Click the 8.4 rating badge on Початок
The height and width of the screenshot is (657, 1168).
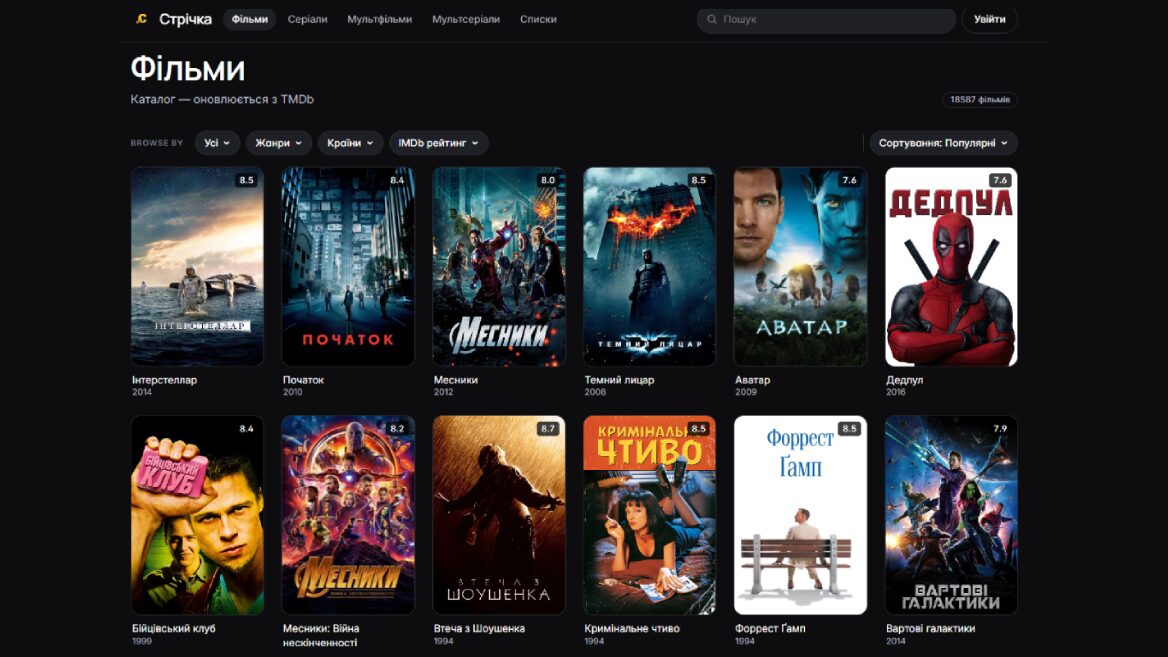pyautogui.click(x=397, y=180)
